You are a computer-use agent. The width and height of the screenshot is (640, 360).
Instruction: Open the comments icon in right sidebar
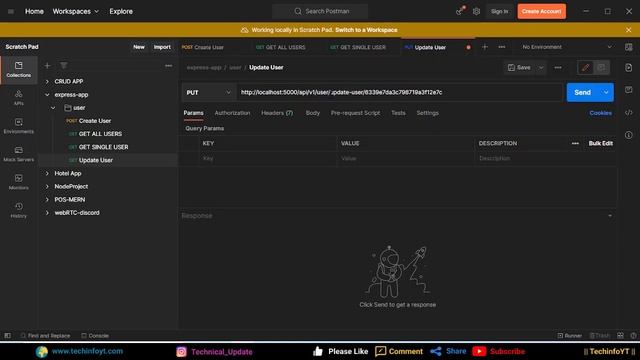pos(629,90)
